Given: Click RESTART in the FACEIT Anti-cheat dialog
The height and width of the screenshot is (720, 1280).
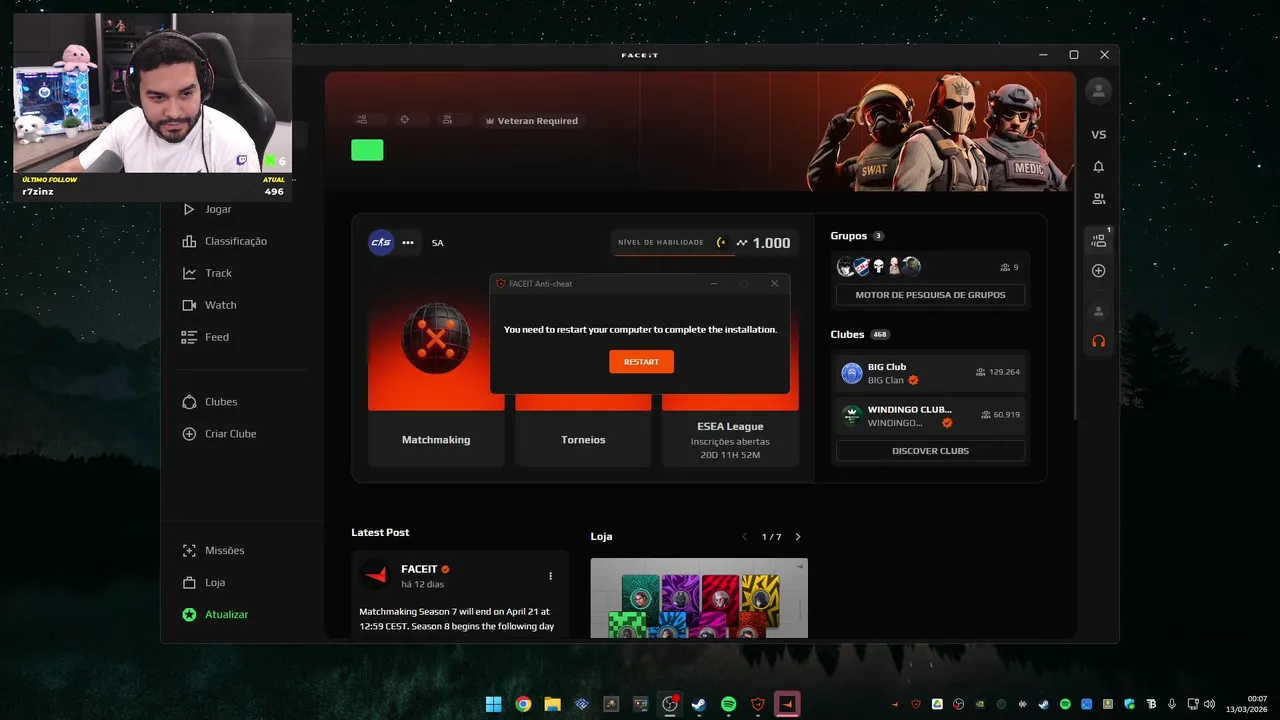Looking at the screenshot, I should pos(641,361).
